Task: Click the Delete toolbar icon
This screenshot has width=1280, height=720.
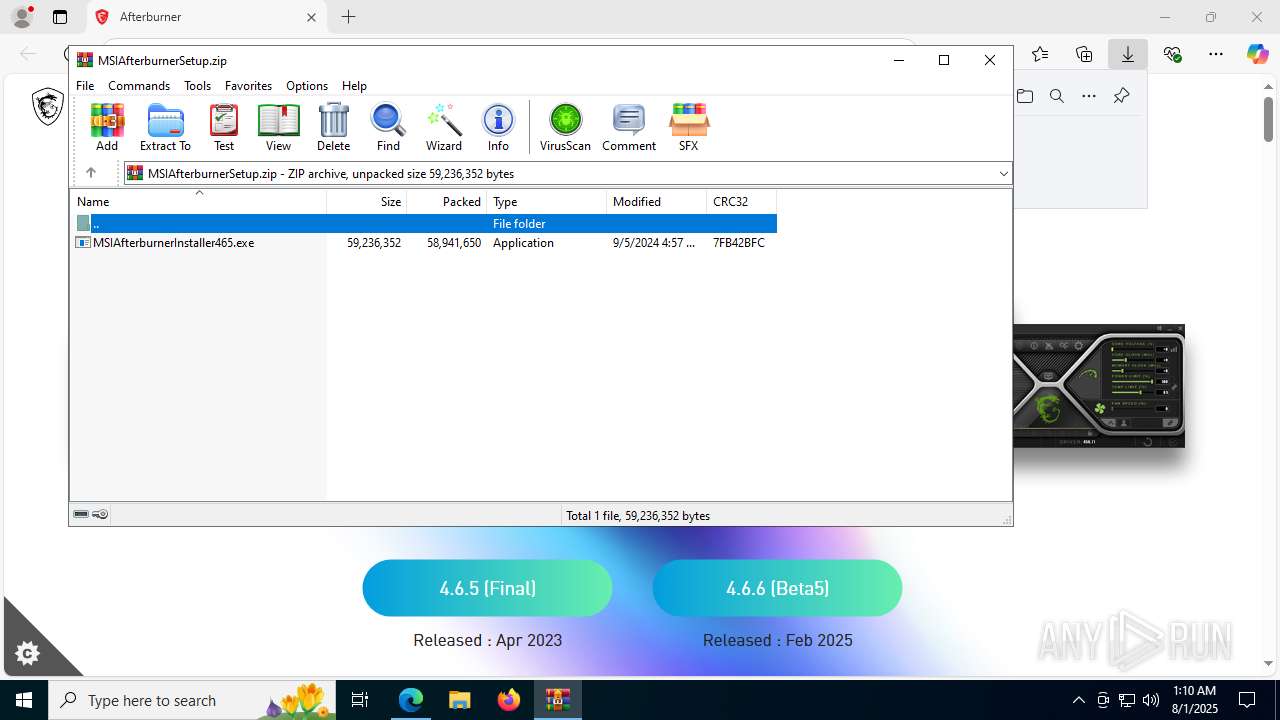Action: point(333,127)
